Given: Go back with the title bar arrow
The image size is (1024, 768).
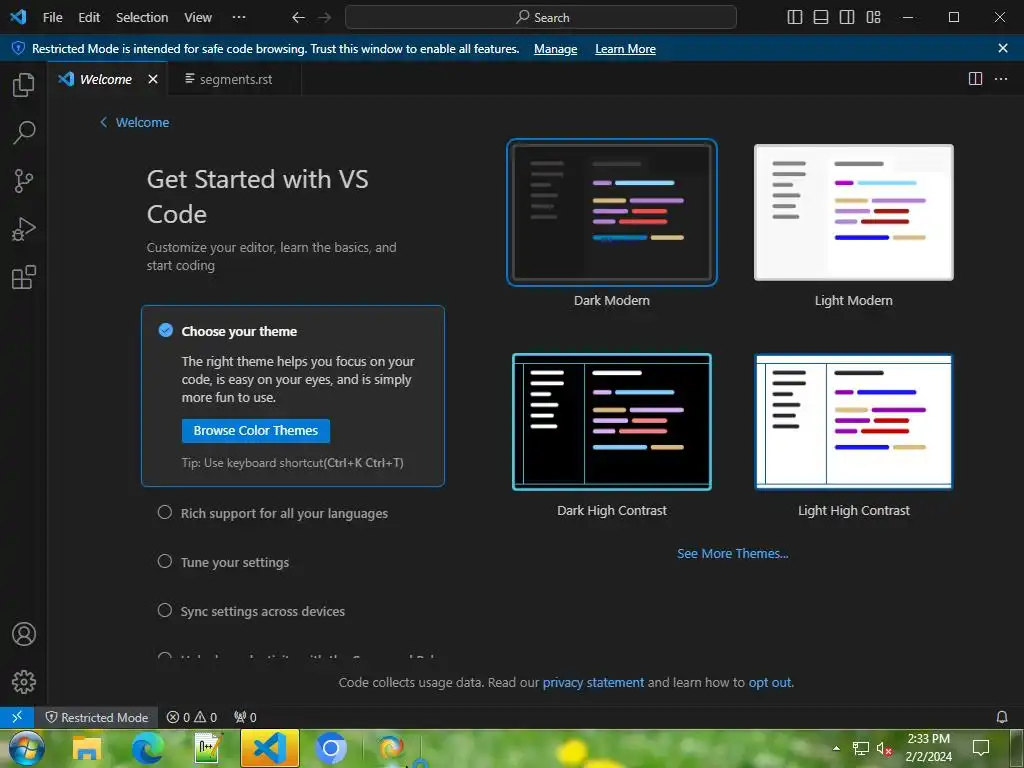Looking at the screenshot, I should [298, 17].
